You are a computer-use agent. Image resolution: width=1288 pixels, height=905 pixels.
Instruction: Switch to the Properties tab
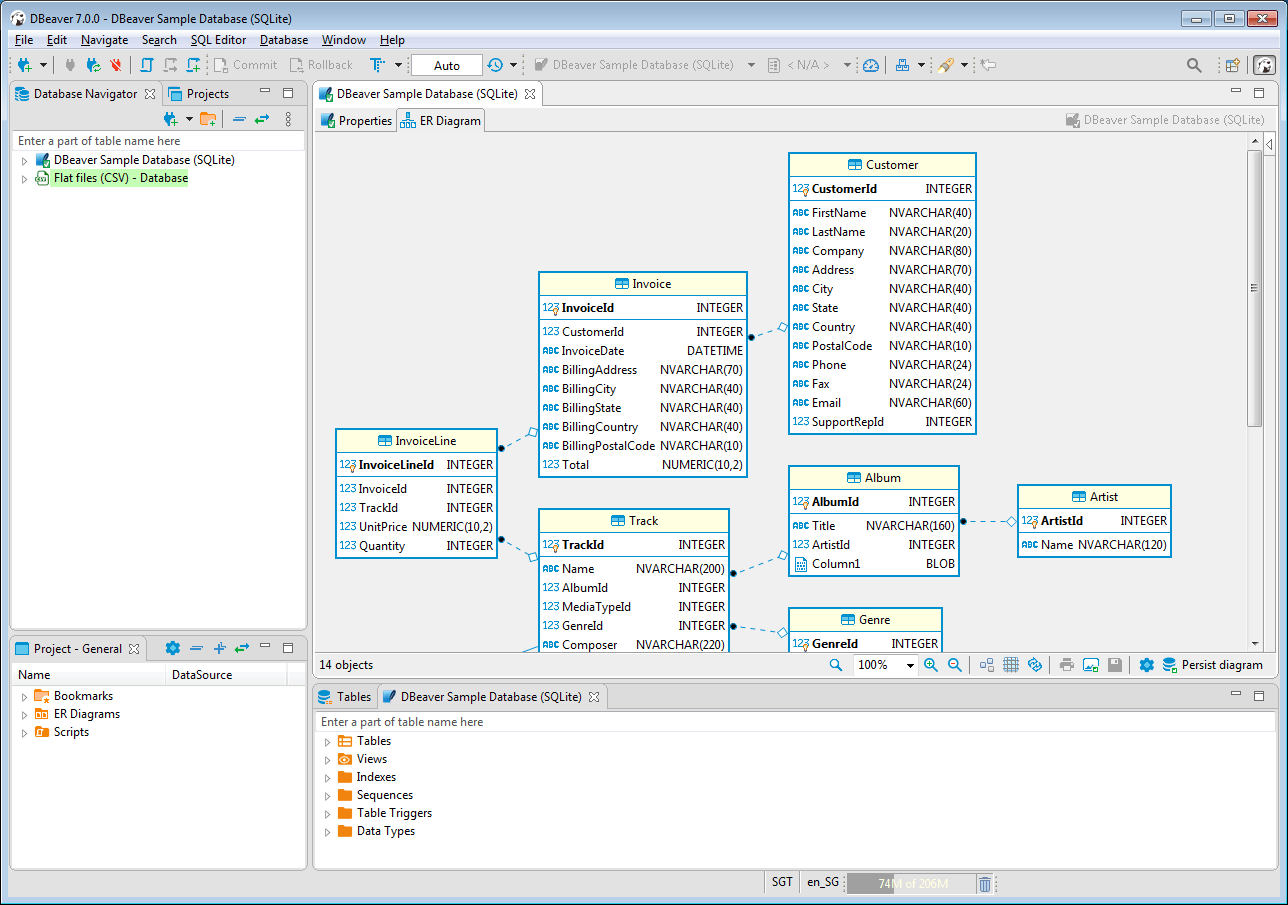tap(356, 121)
